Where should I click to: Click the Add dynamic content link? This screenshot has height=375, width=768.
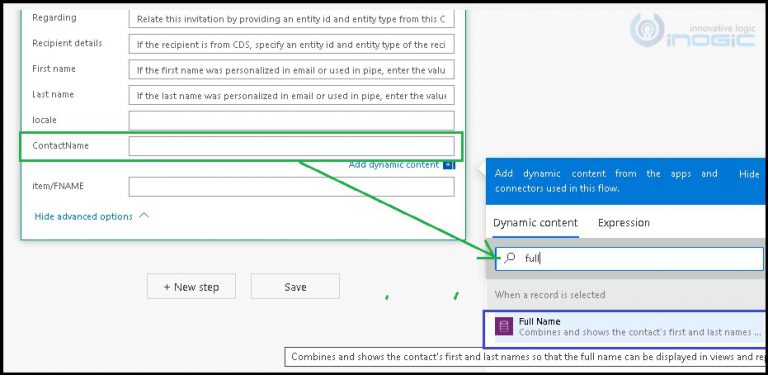pyautogui.click(x=393, y=165)
